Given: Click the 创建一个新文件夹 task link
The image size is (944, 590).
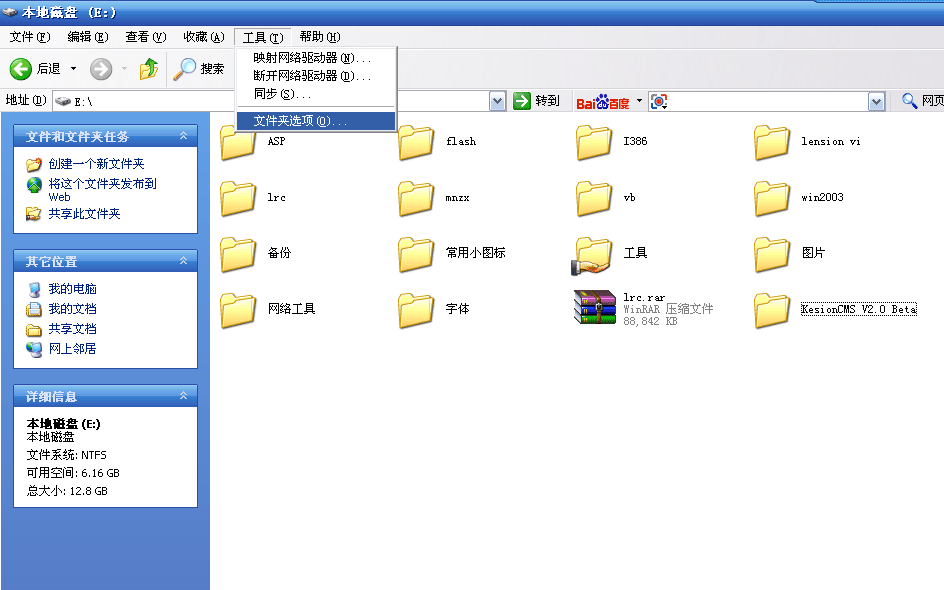Looking at the screenshot, I should pos(96,164).
